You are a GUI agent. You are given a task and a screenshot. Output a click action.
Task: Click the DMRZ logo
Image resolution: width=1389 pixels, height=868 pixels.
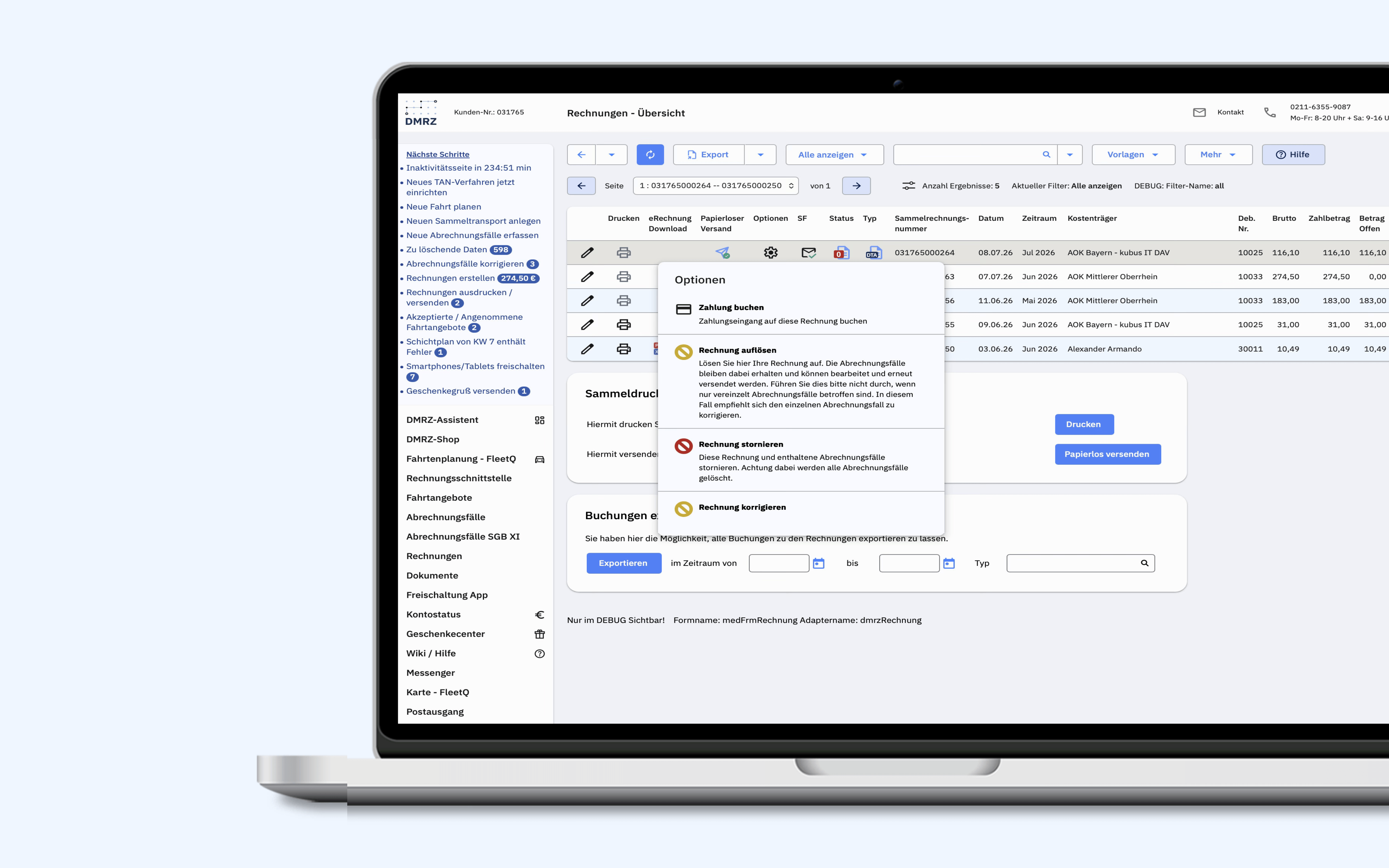pos(421,113)
